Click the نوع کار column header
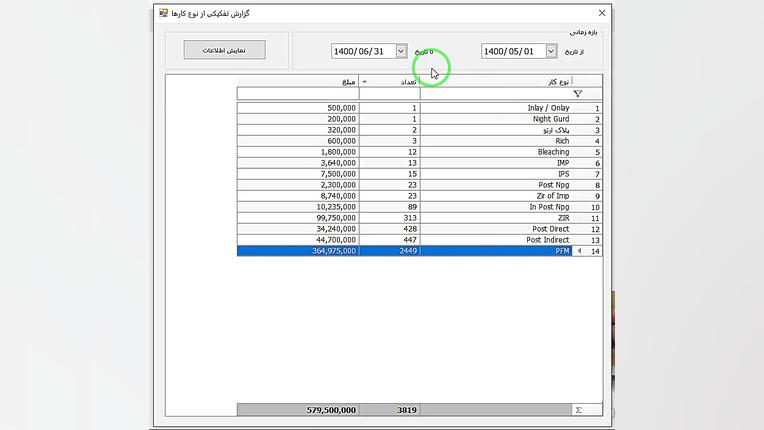 point(496,81)
